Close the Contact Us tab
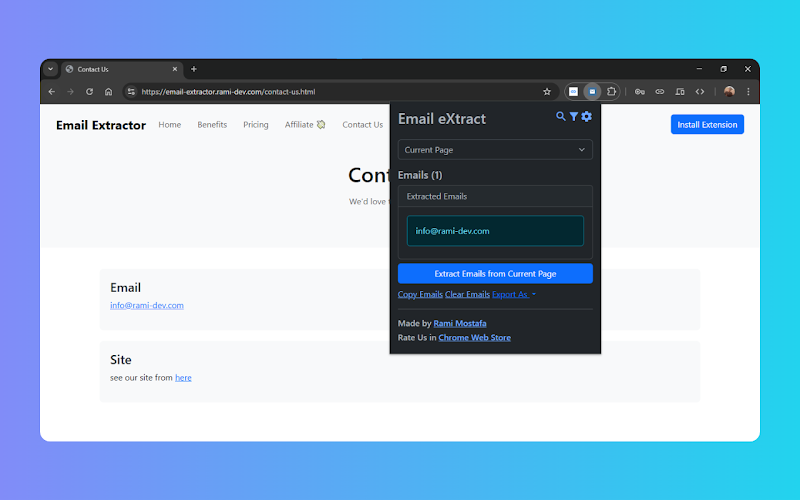This screenshot has height=500, width=800. [174, 69]
